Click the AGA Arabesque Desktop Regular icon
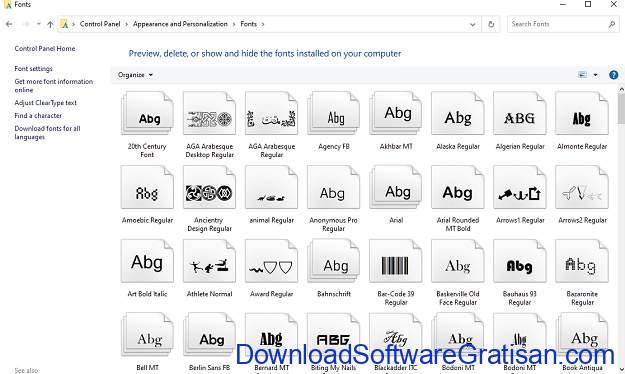The image size is (625, 374). coord(209,114)
